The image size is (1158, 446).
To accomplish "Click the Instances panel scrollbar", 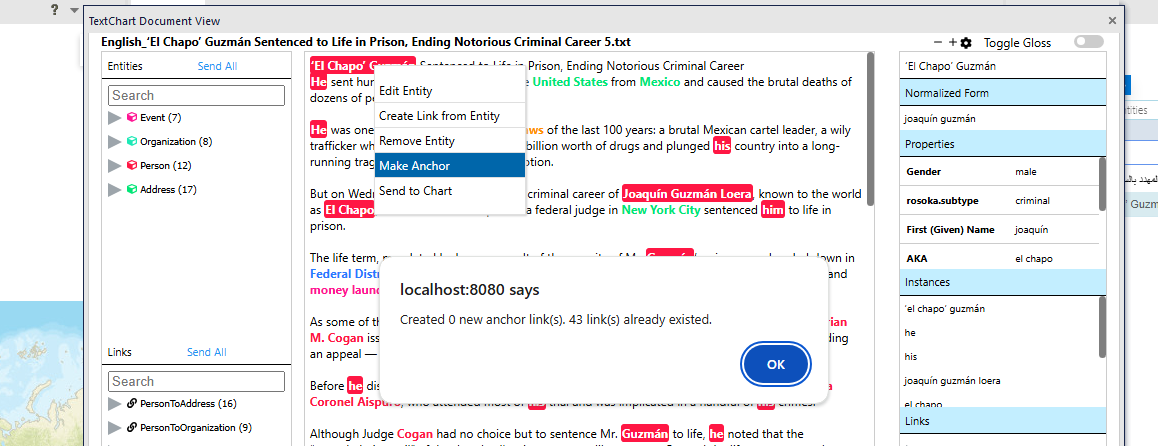I will tap(1103, 325).
